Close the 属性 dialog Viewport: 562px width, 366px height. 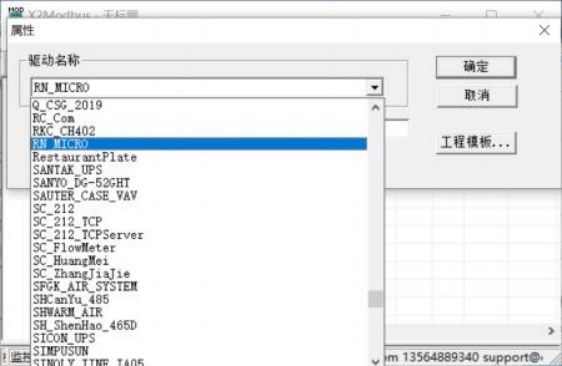pos(544,30)
